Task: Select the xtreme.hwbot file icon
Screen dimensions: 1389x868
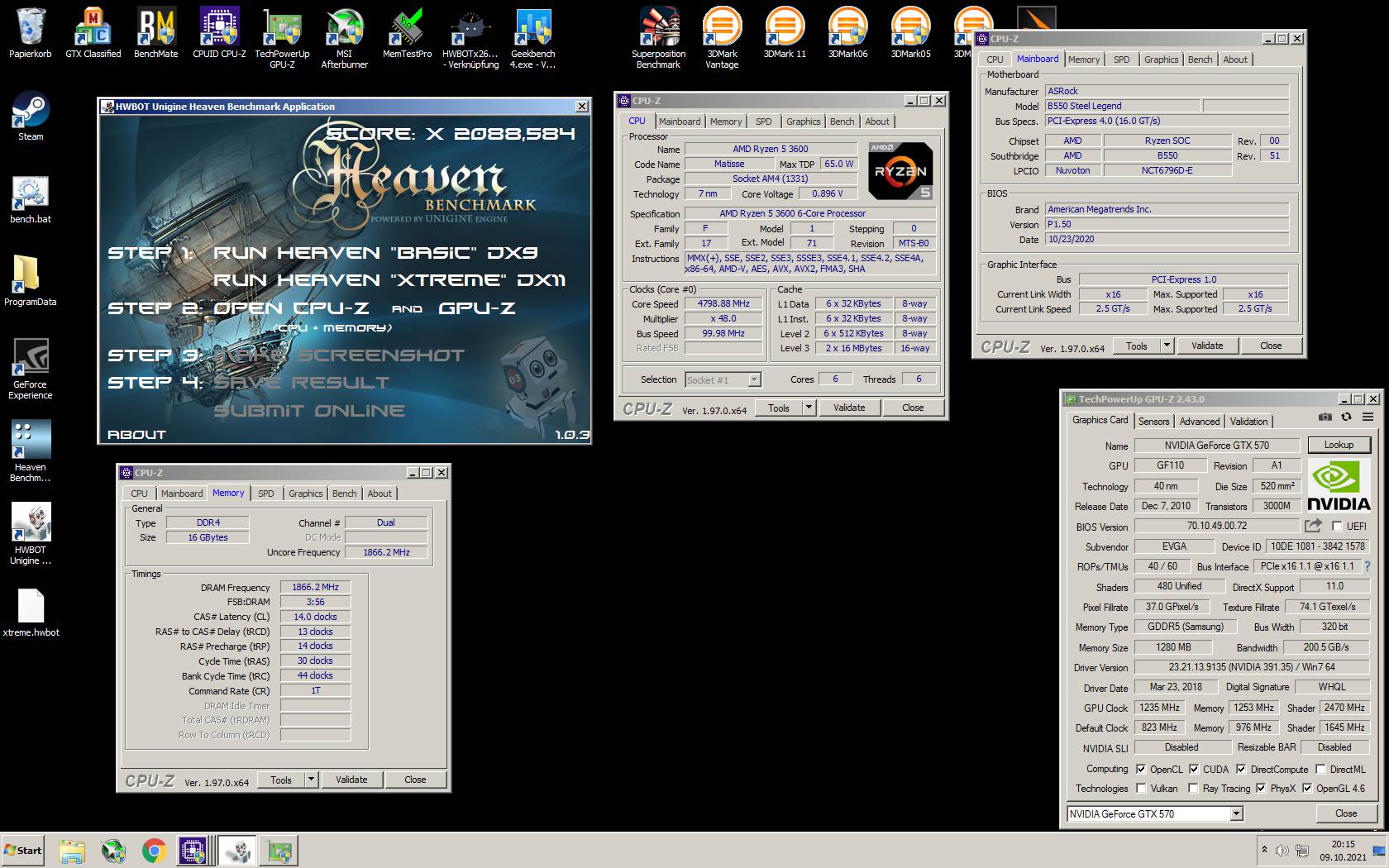Action: 31,613
